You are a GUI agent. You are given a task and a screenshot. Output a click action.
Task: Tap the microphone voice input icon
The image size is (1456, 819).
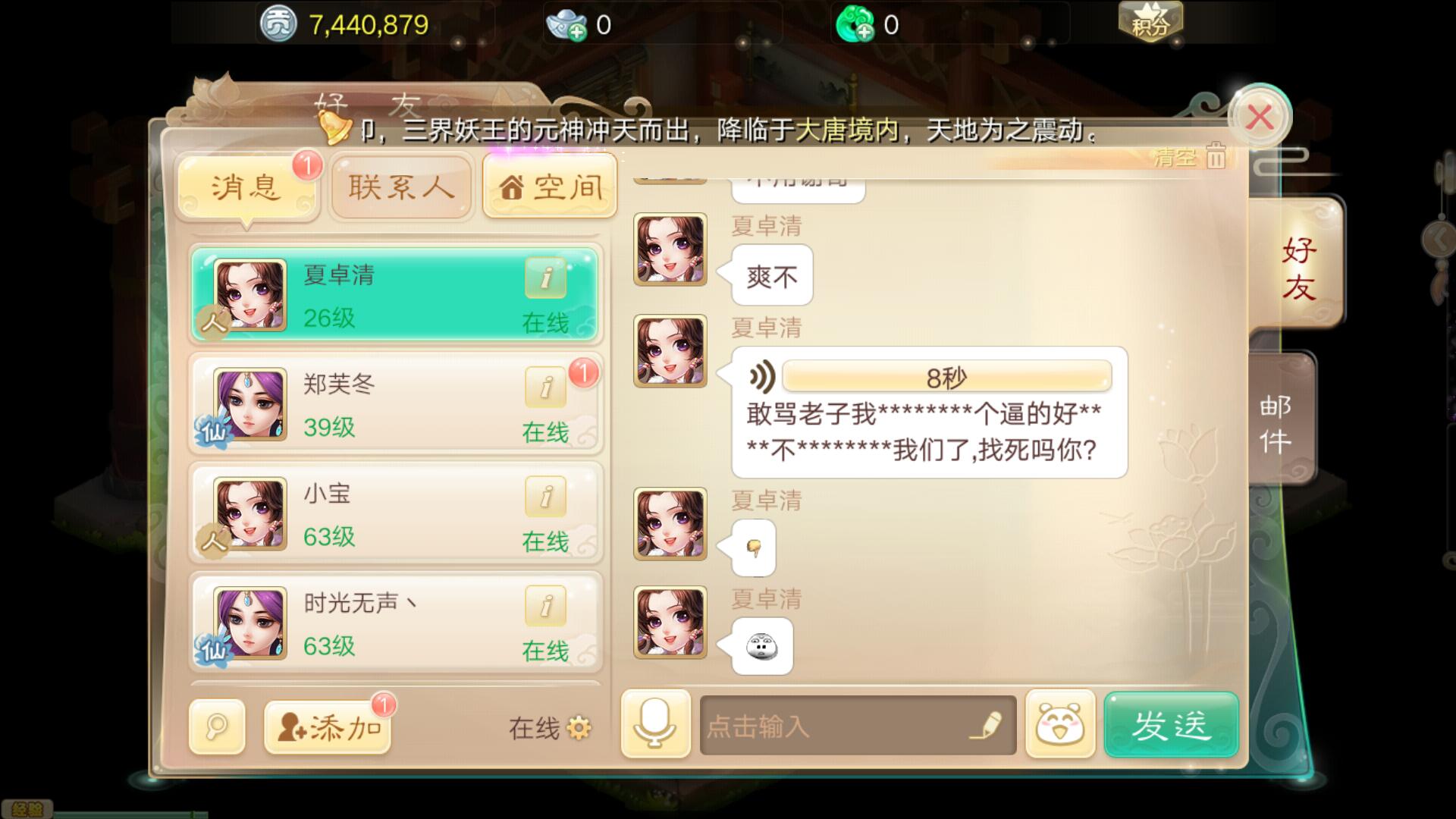pos(655,723)
